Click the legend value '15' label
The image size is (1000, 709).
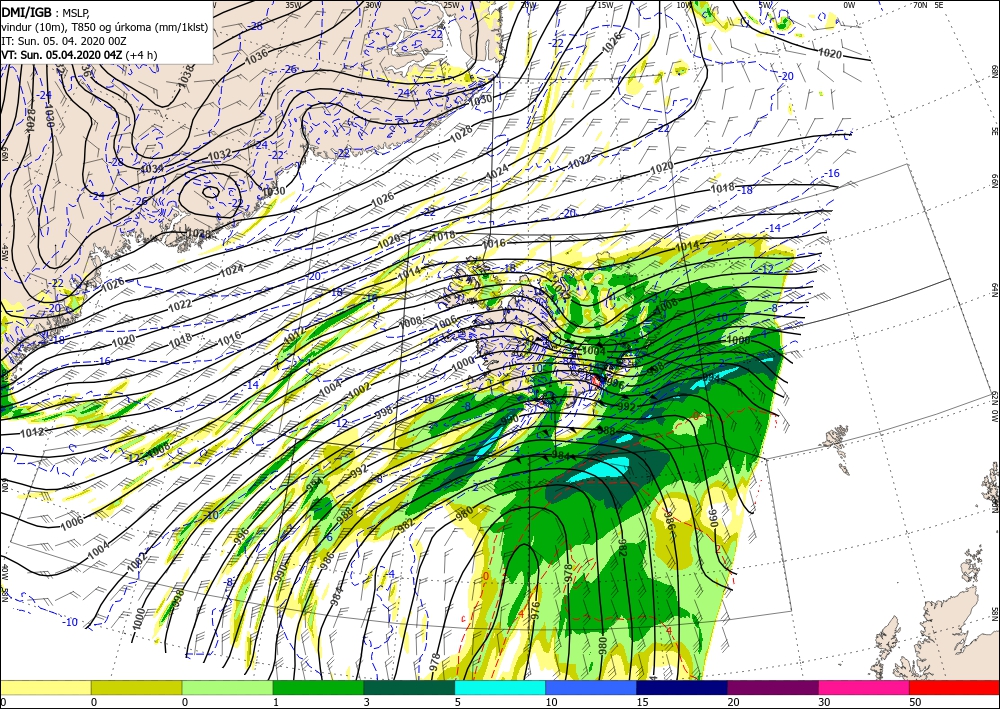[642, 702]
